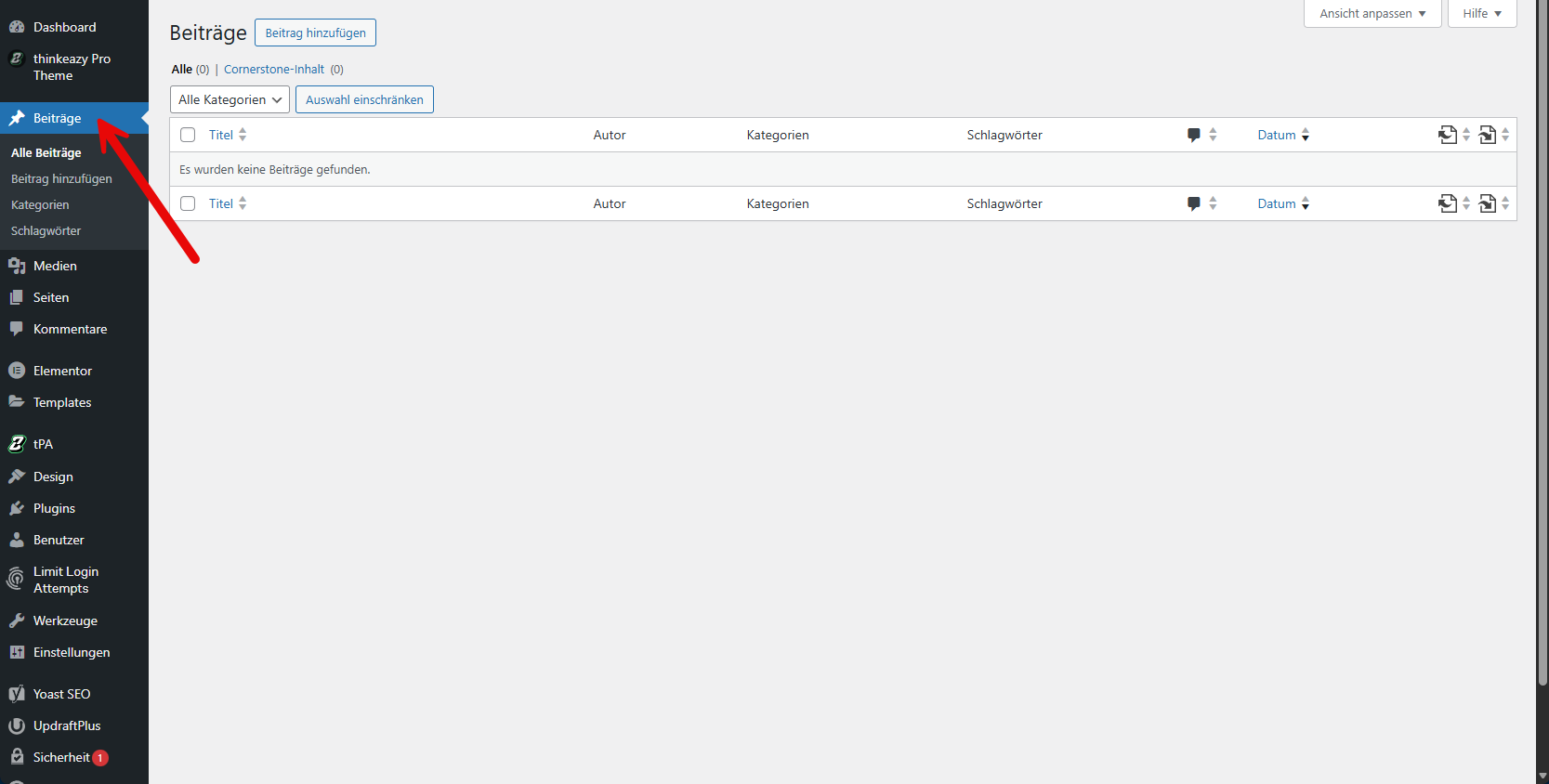Click sort arrows beside top incoming links icon

1505,135
